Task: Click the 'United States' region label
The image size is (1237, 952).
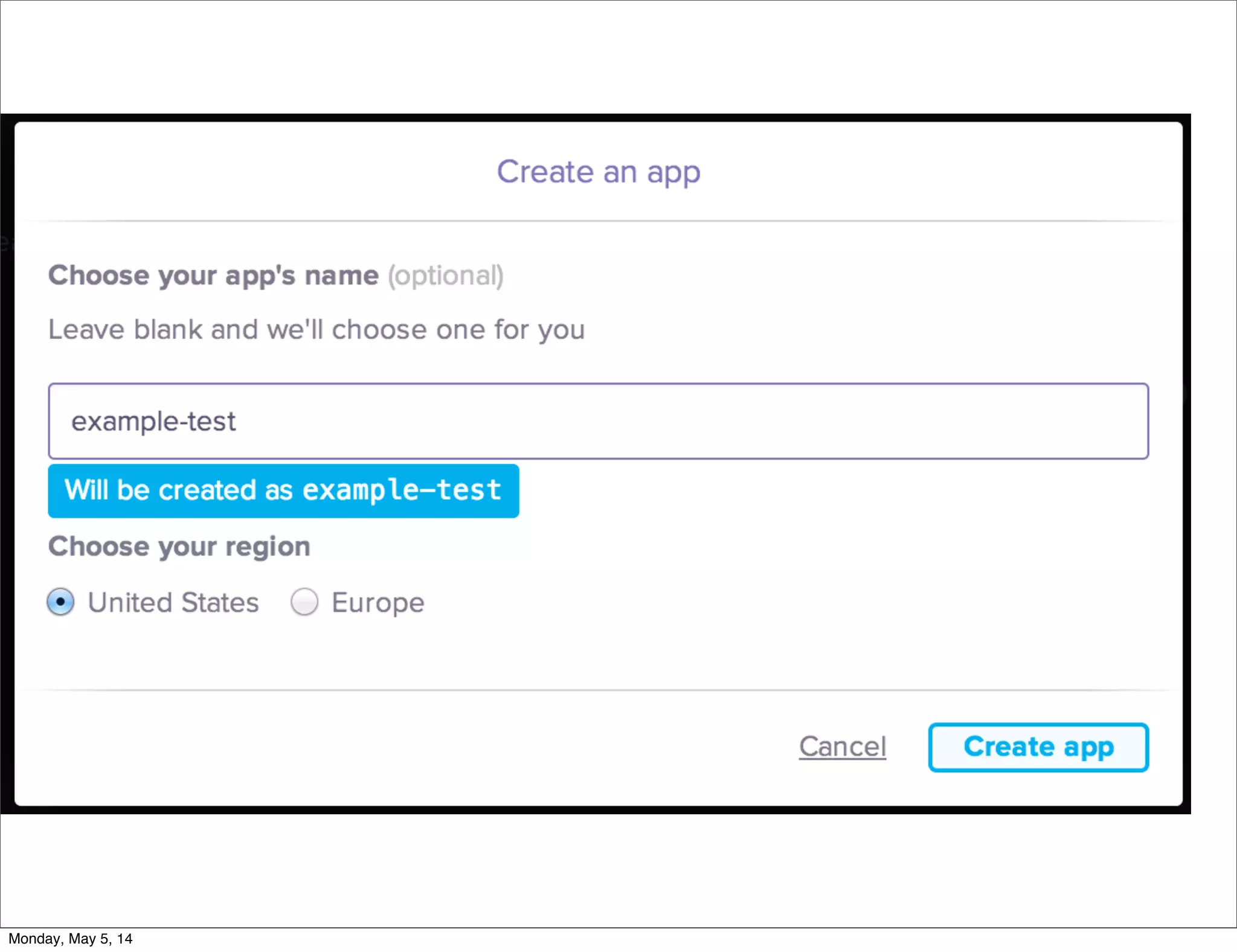Action: tap(173, 603)
